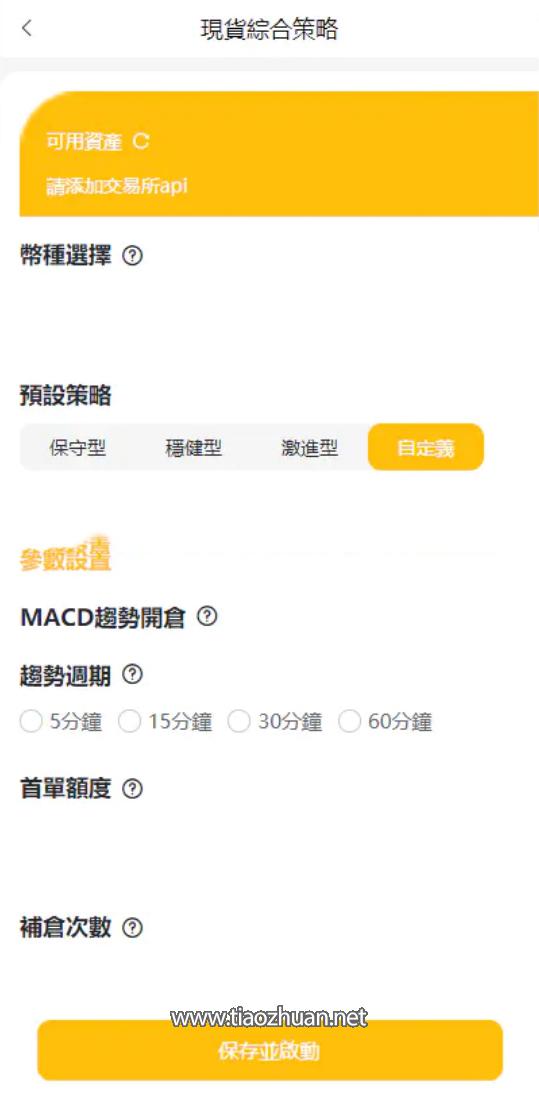The image size is (539, 1100).
Task: Show help for 補倉次數
Action: click(x=133, y=928)
